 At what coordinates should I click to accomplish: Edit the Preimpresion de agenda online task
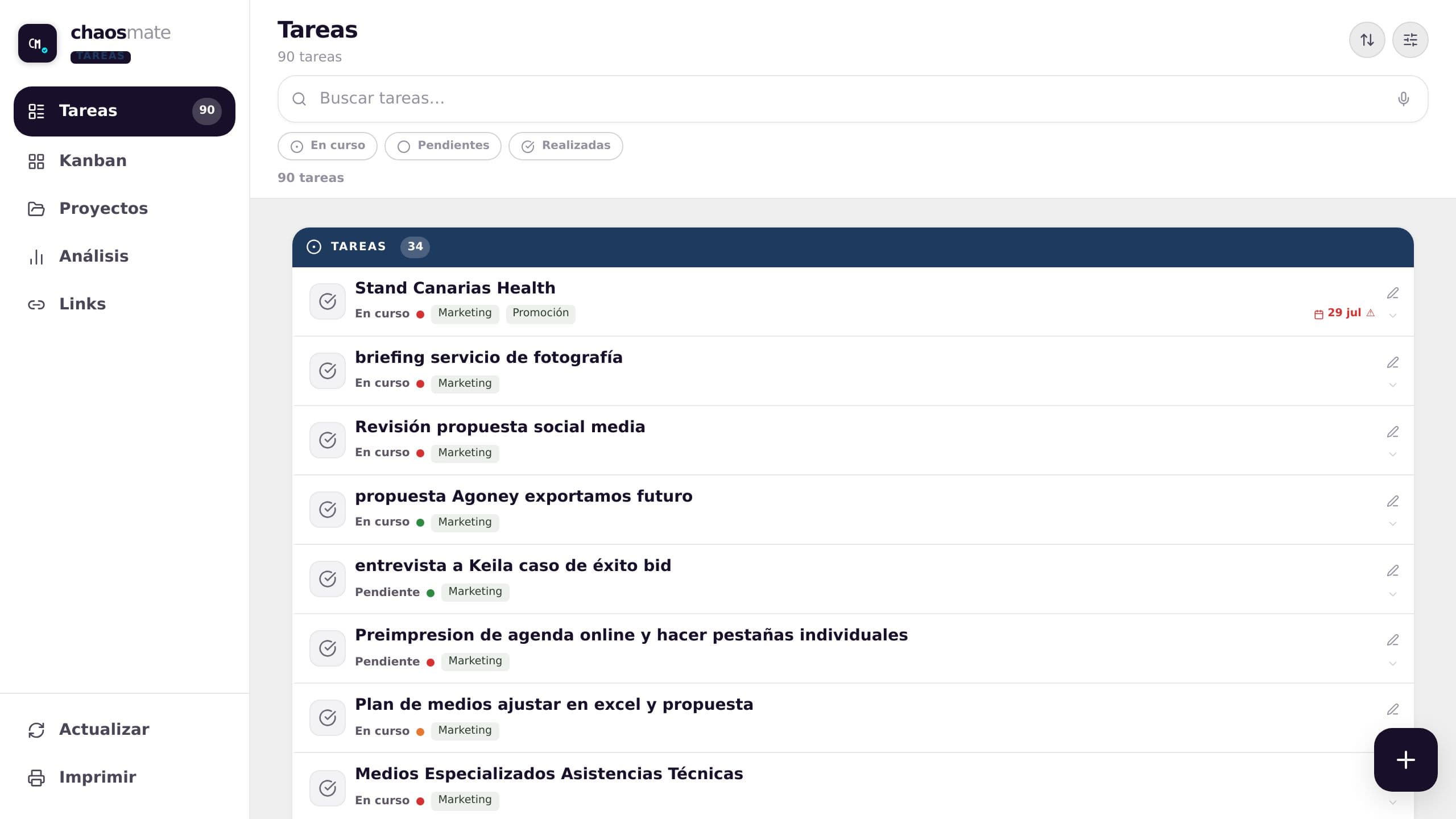point(1392,640)
